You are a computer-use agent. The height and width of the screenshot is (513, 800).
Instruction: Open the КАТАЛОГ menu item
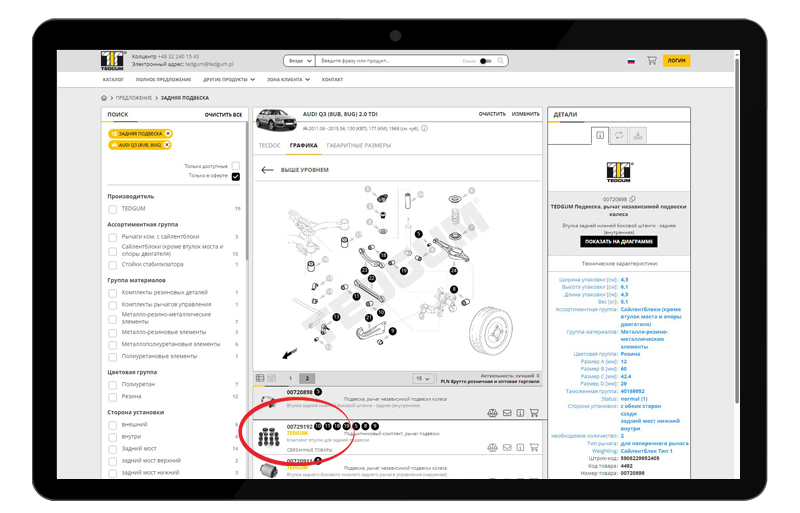[113, 80]
